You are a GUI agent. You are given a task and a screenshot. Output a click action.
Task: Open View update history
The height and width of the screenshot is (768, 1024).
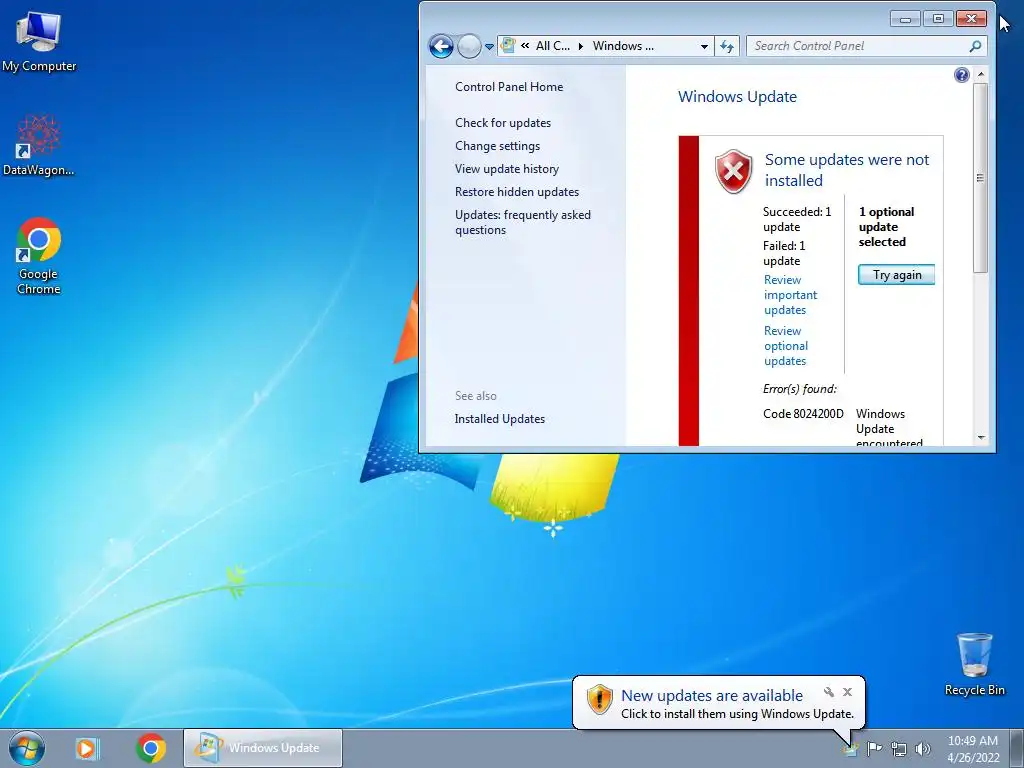[x=507, y=168]
